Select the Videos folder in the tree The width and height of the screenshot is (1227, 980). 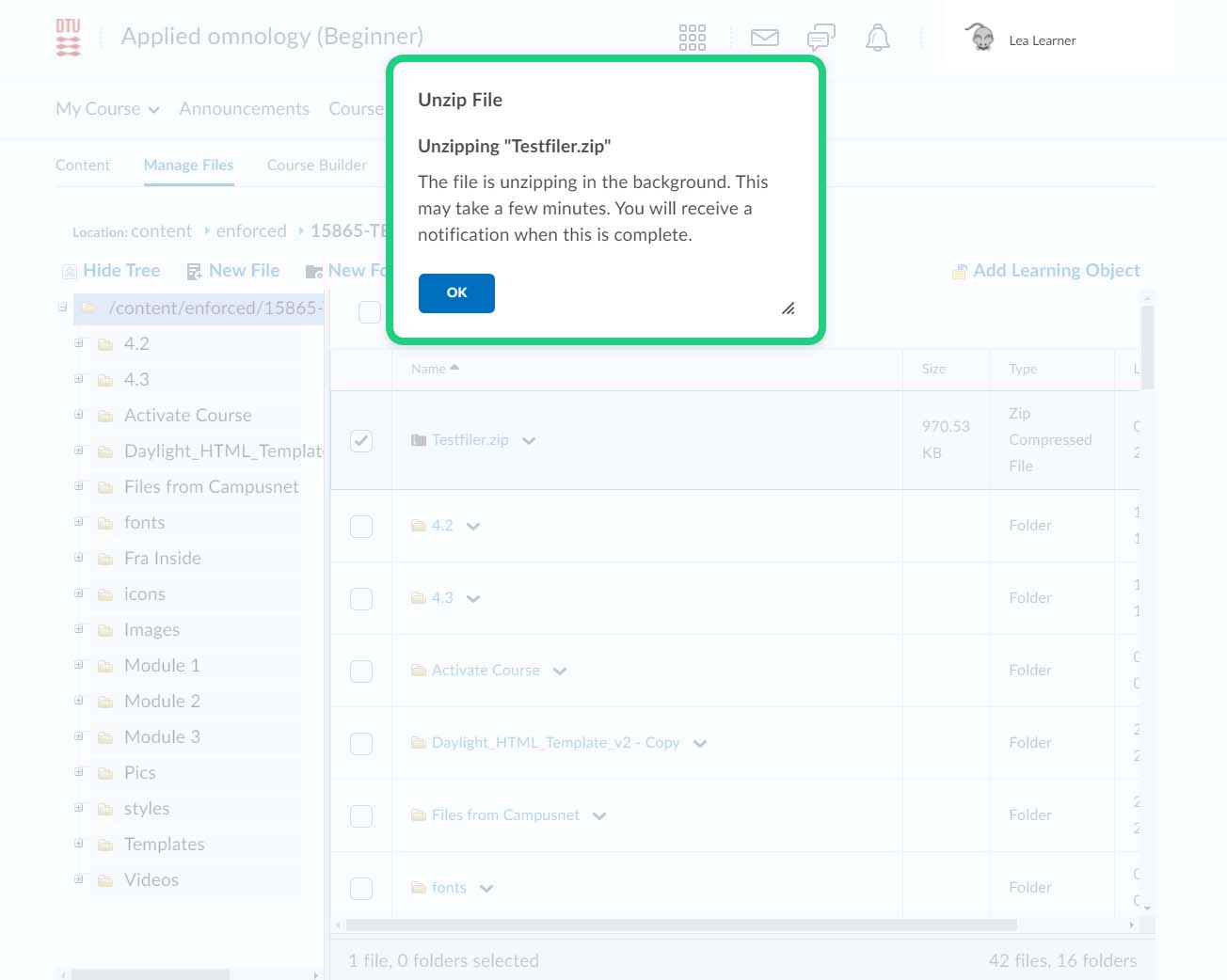151,880
